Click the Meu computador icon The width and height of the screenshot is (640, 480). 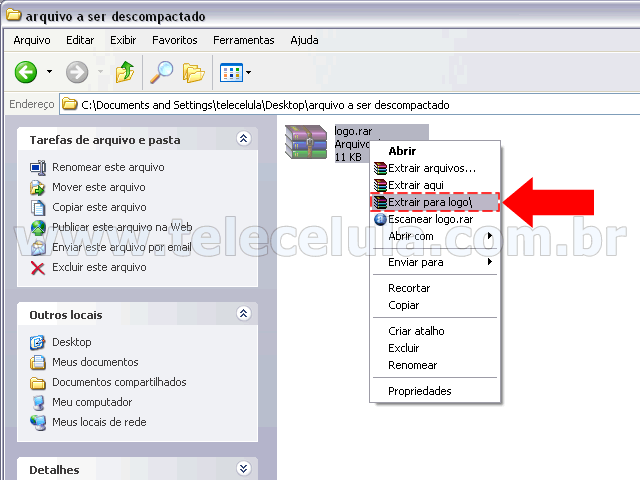click(38, 402)
